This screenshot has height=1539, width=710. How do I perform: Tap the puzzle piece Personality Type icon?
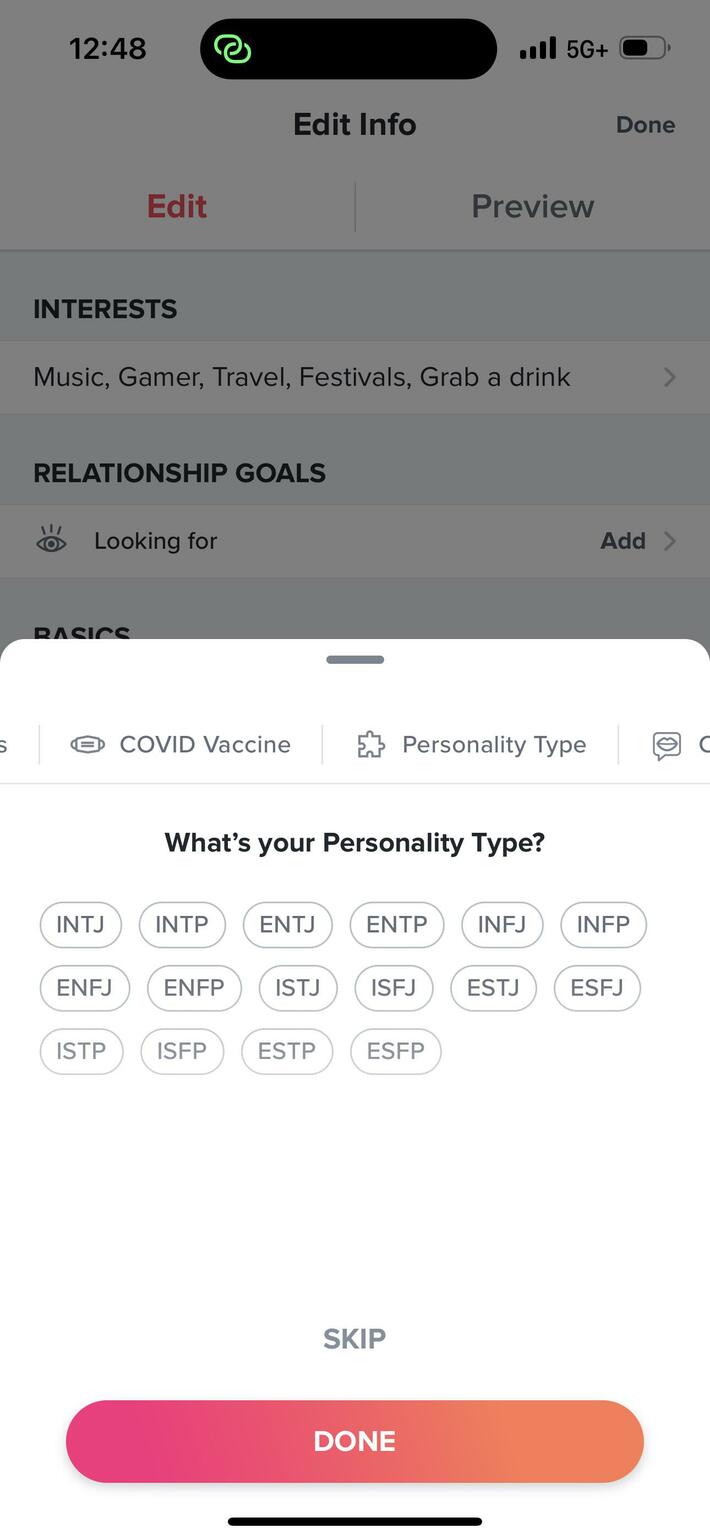coord(371,745)
